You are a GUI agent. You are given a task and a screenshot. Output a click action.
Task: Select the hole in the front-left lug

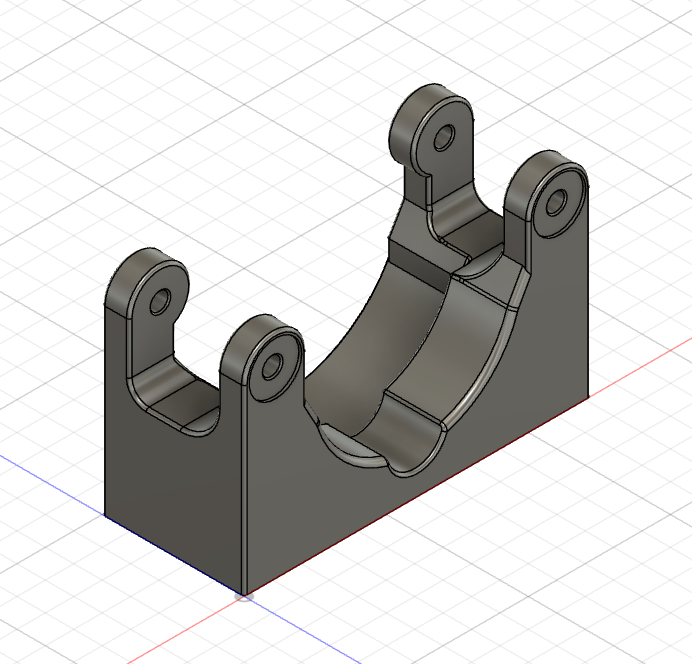pos(160,301)
